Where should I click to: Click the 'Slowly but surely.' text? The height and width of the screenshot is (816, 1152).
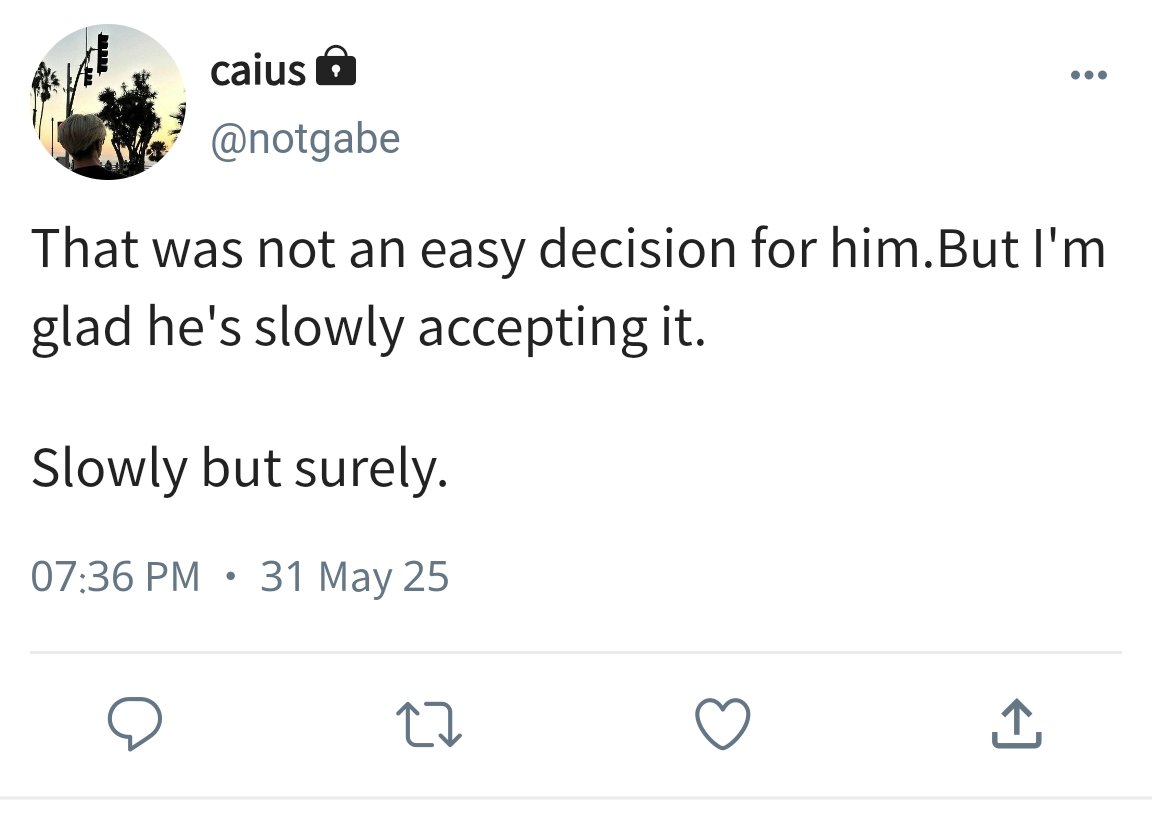pyautogui.click(x=240, y=468)
